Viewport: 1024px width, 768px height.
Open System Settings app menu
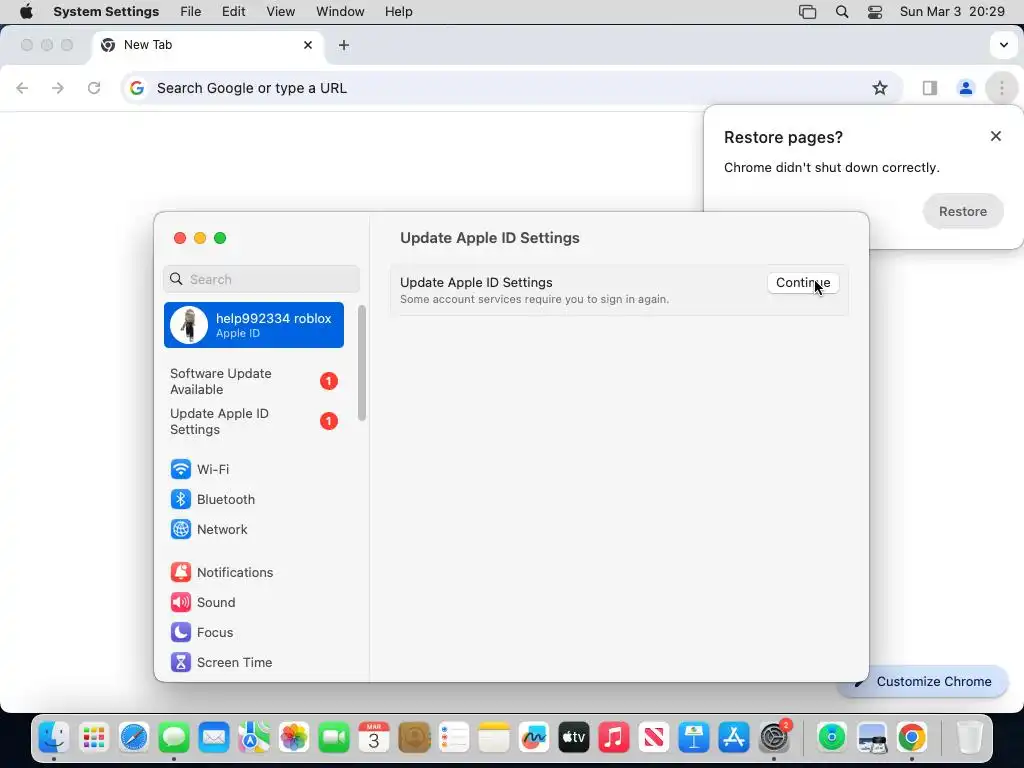pyautogui.click(x=106, y=12)
